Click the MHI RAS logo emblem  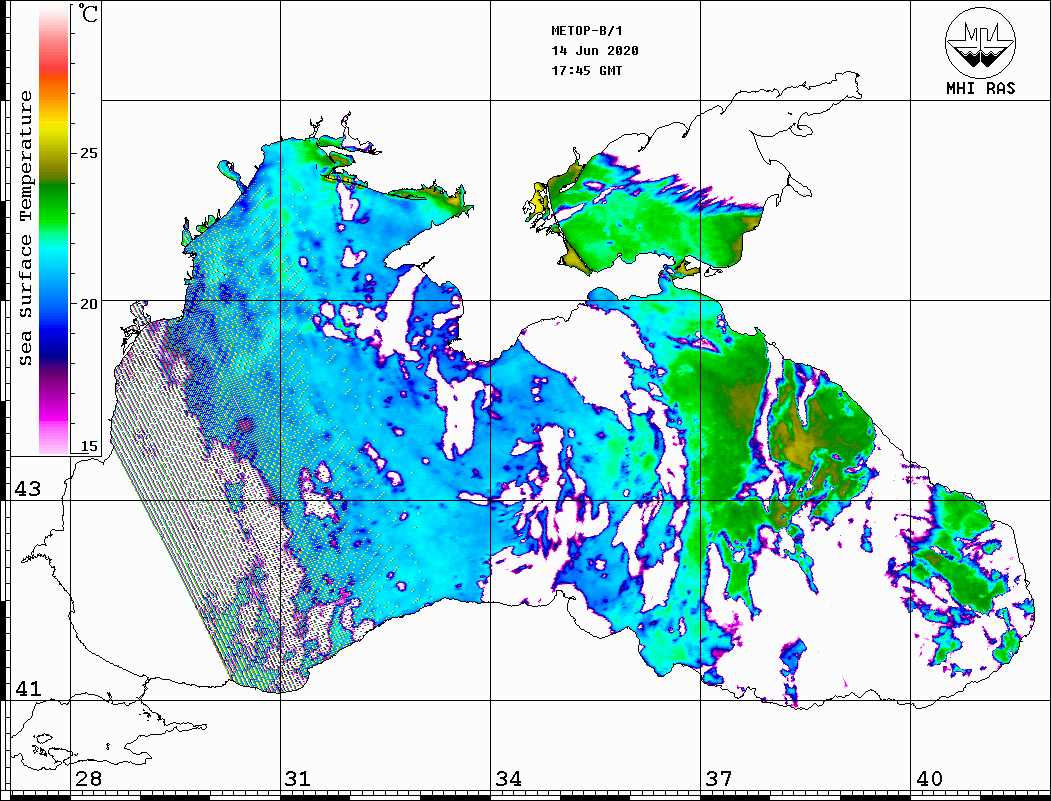(x=980, y=42)
